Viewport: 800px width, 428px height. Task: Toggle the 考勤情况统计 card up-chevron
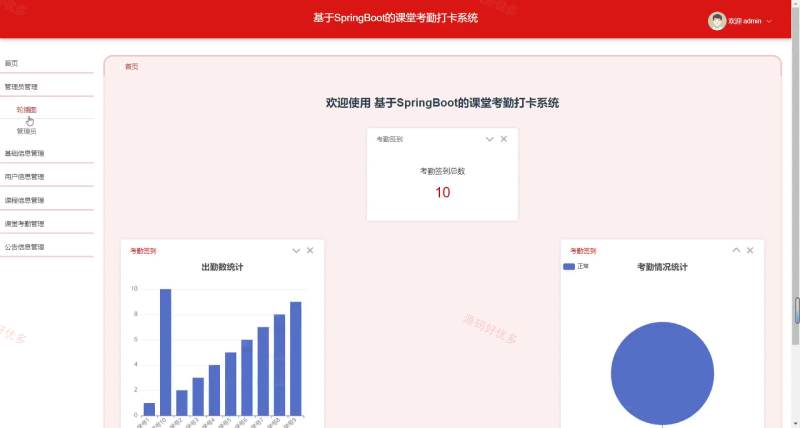(736, 250)
